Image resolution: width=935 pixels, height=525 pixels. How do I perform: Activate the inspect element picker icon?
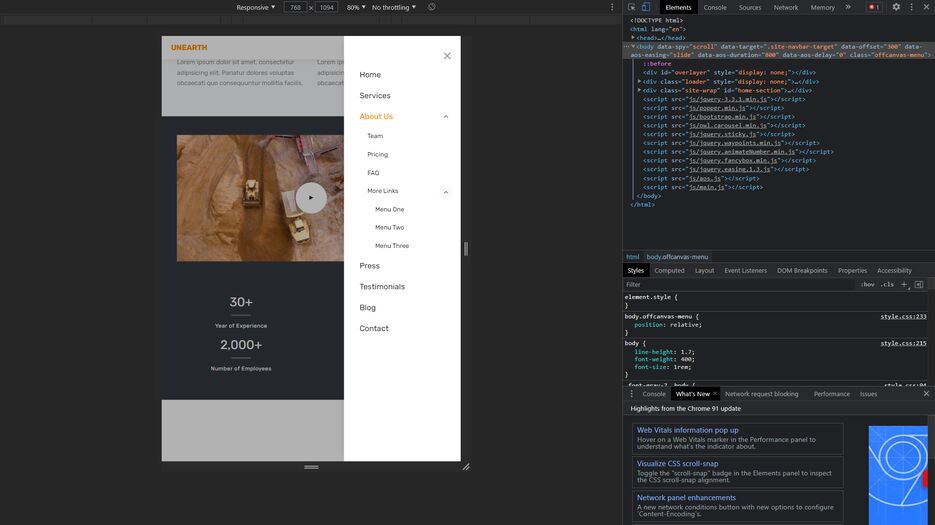631,7
